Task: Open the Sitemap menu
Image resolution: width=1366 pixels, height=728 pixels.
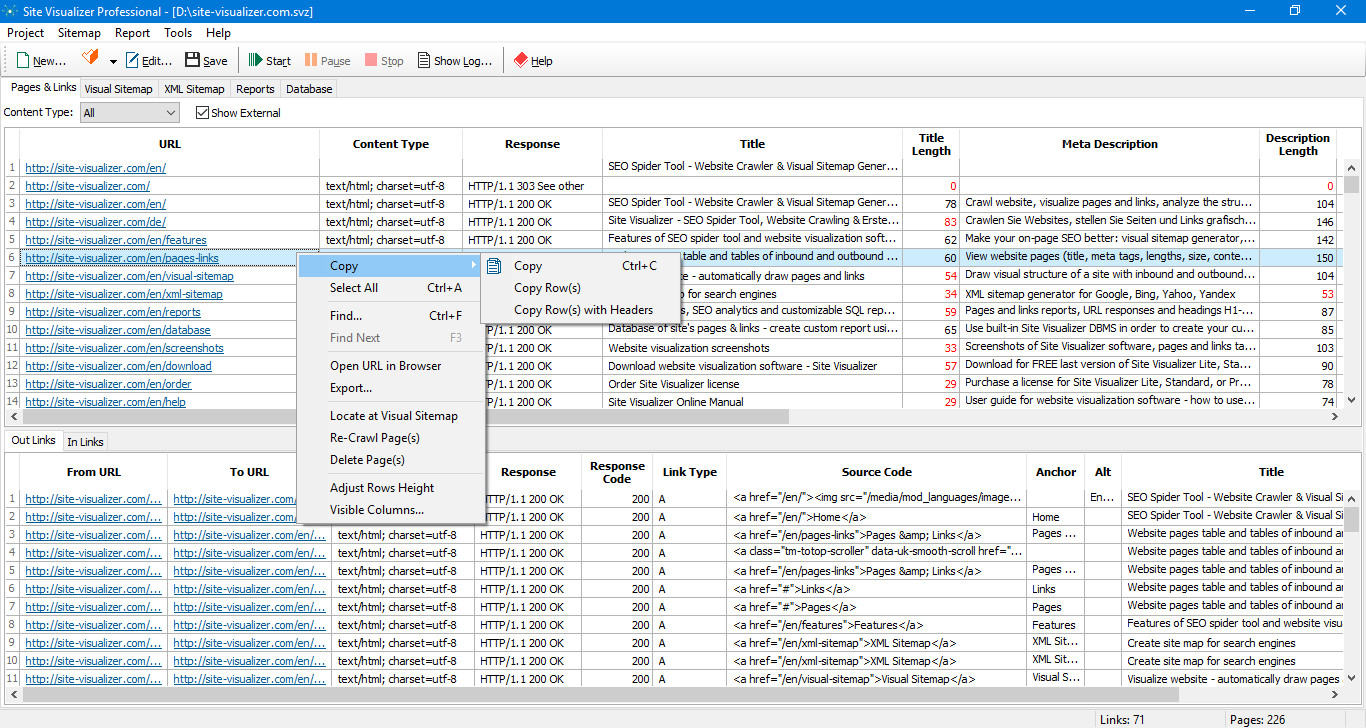Action: click(79, 33)
